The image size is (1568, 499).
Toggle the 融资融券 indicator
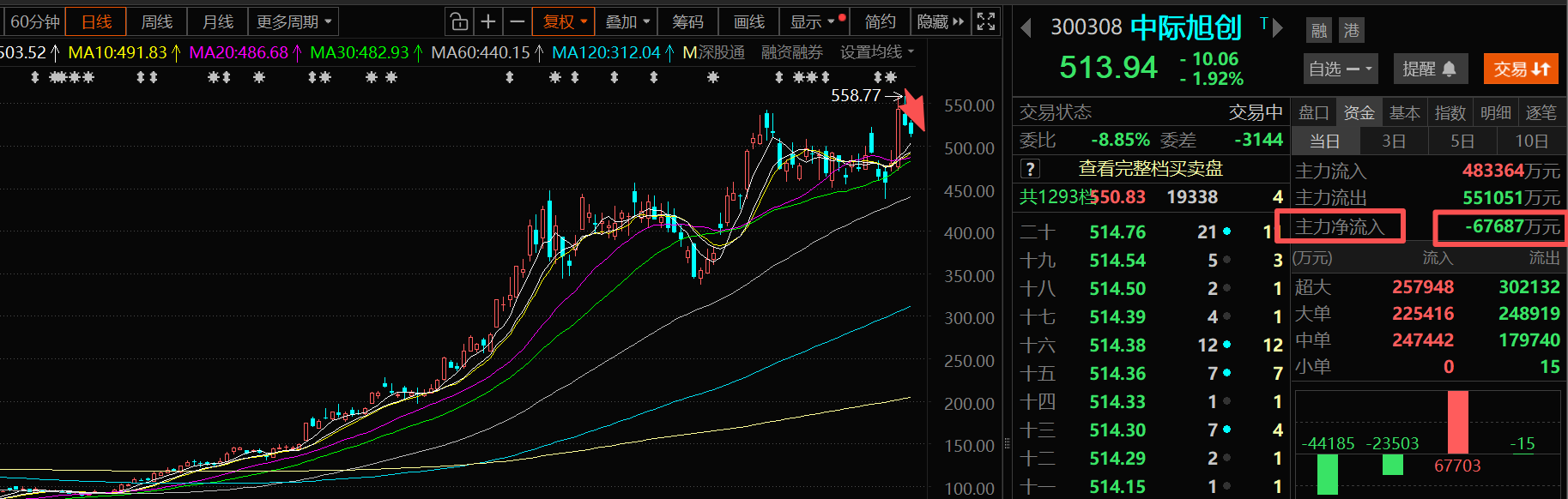tap(791, 52)
